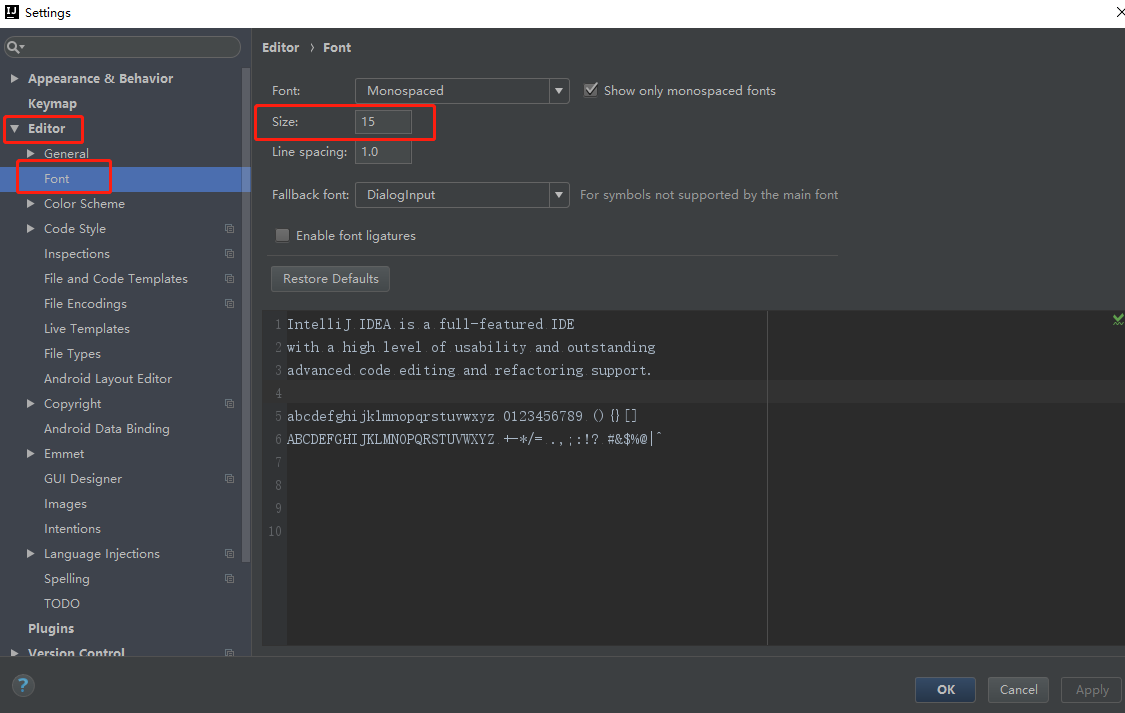
Task: Expand the Language Injections arrow
Action: tap(31, 554)
